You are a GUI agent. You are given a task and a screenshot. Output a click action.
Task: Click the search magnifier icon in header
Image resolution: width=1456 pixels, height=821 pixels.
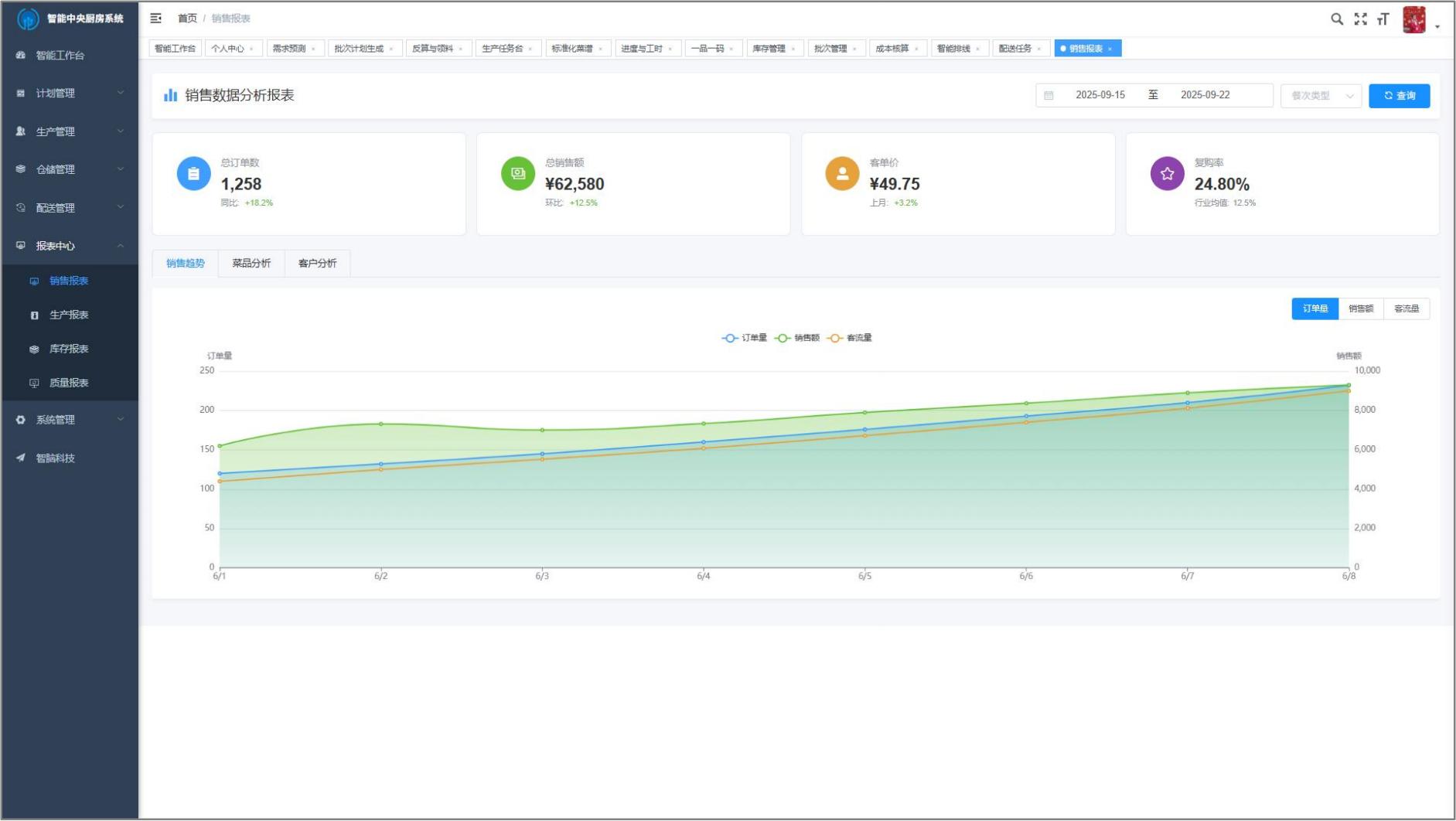(x=1336, y=19)
